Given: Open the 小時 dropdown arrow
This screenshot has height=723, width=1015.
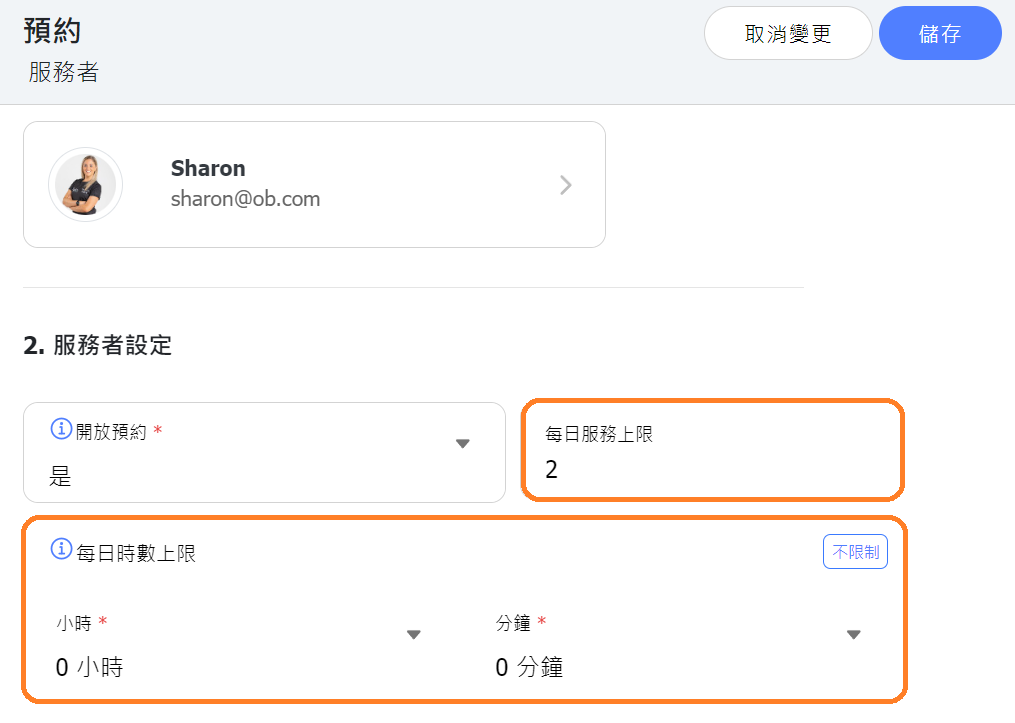Looking at the screenshot, I should (414, 635).
